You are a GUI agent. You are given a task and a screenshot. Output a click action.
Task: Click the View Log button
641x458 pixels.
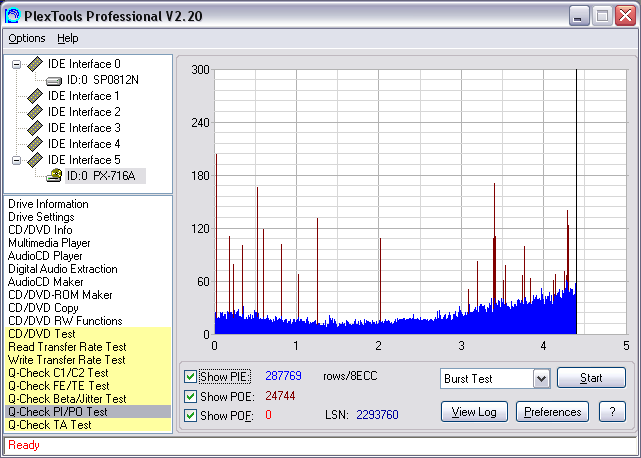(474, 412)
